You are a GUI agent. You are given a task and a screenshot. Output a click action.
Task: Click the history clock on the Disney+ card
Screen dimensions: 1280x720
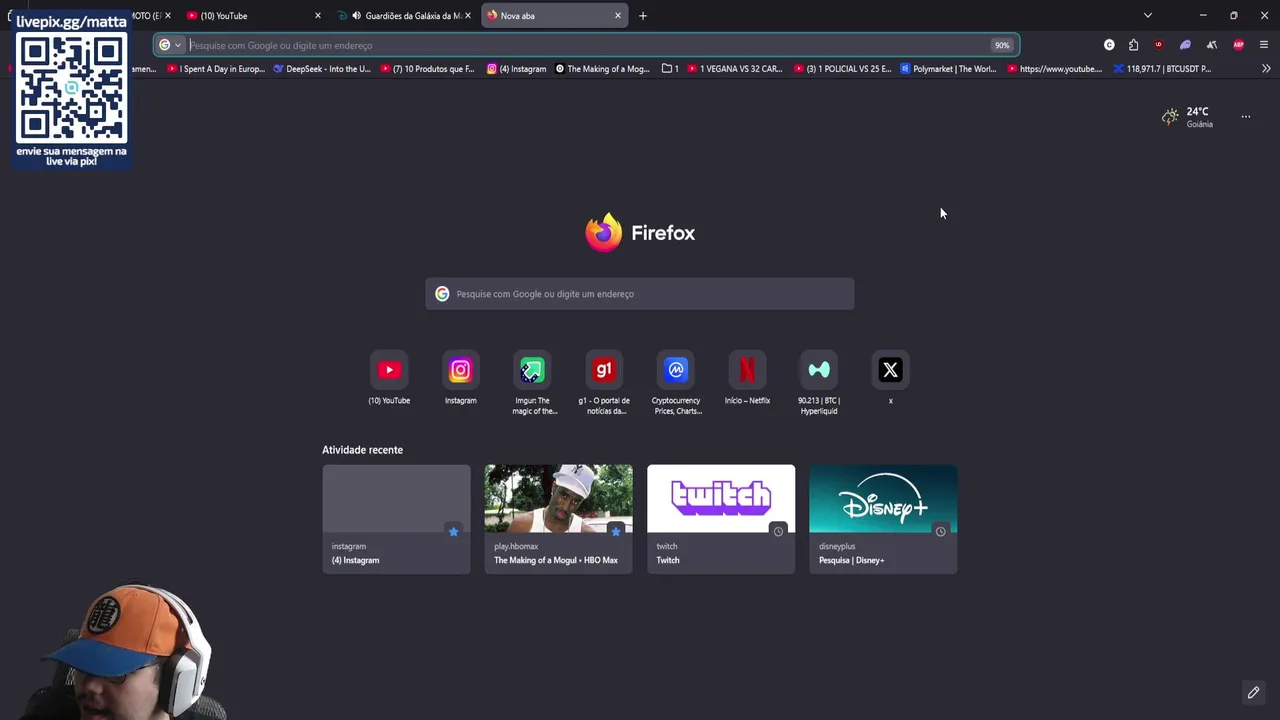point(940,531)
